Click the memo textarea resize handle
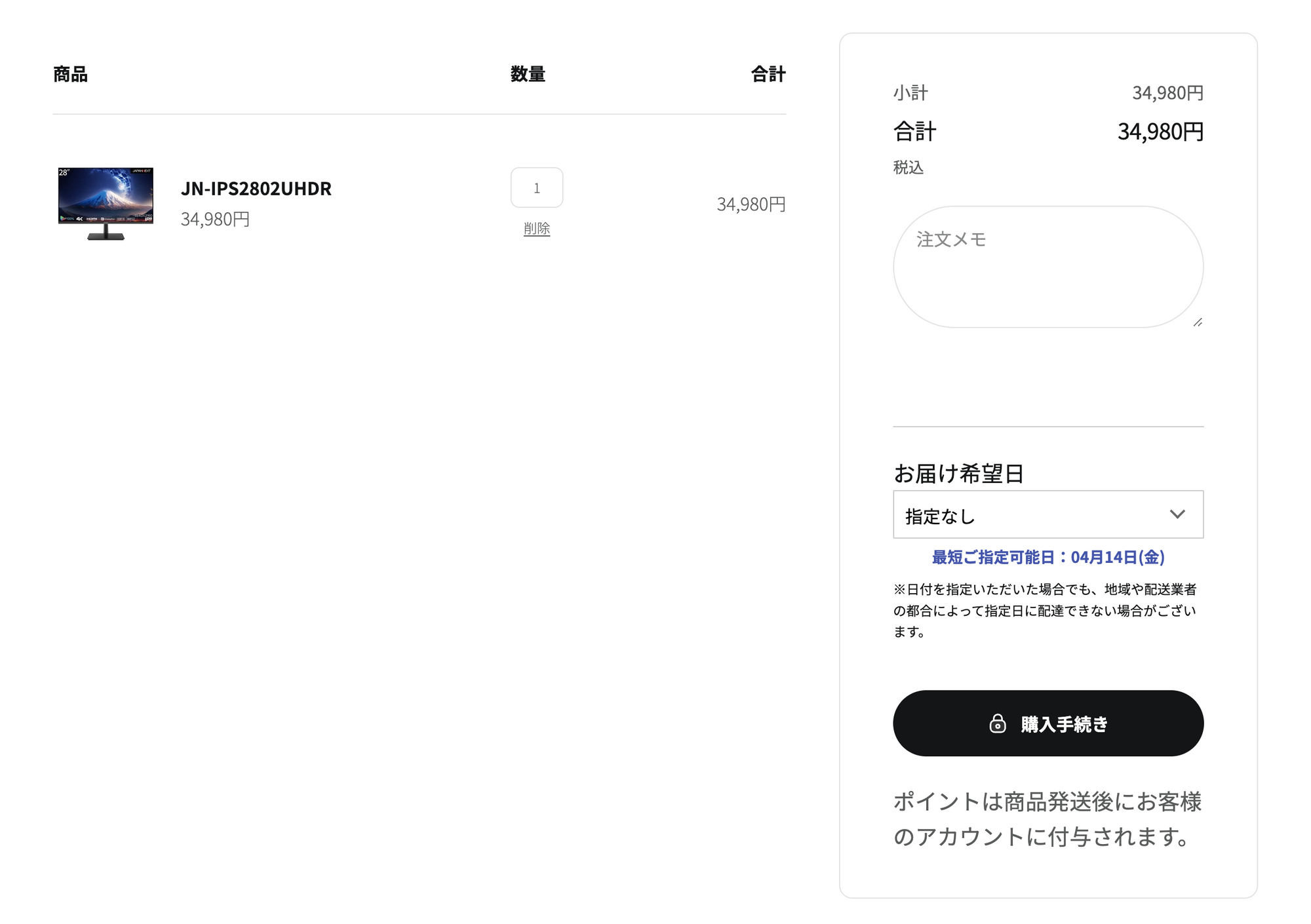The image size is (1311, 924). coord(1198,322)
